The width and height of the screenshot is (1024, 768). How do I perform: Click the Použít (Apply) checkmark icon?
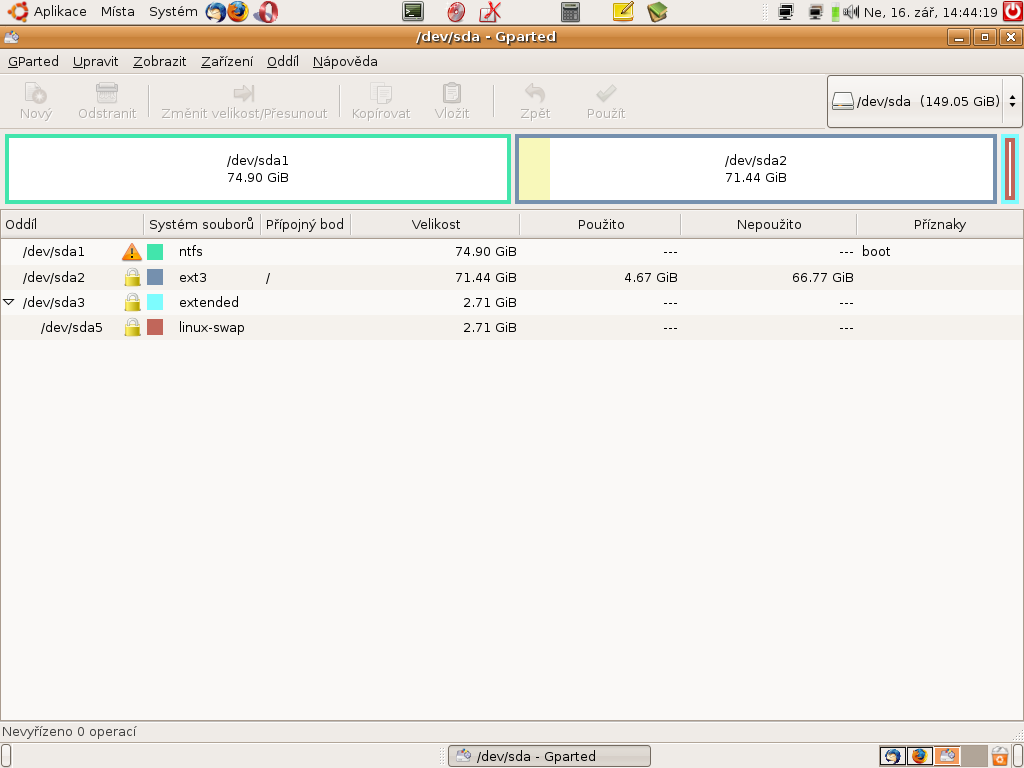[x=606, y=94]
